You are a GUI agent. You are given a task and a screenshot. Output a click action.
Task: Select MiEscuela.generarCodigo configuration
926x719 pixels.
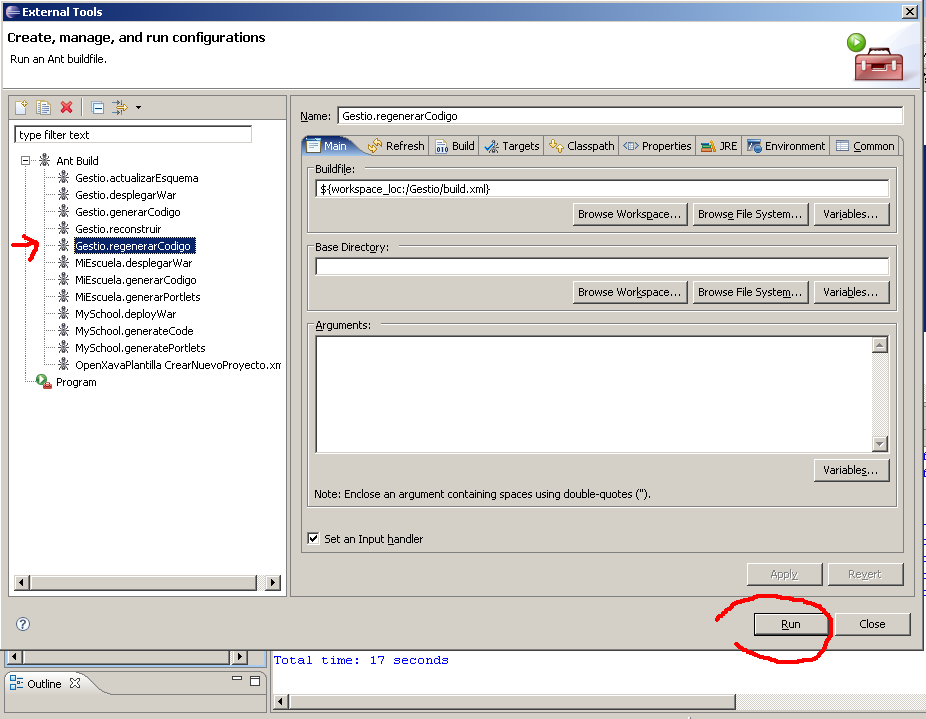135,280
